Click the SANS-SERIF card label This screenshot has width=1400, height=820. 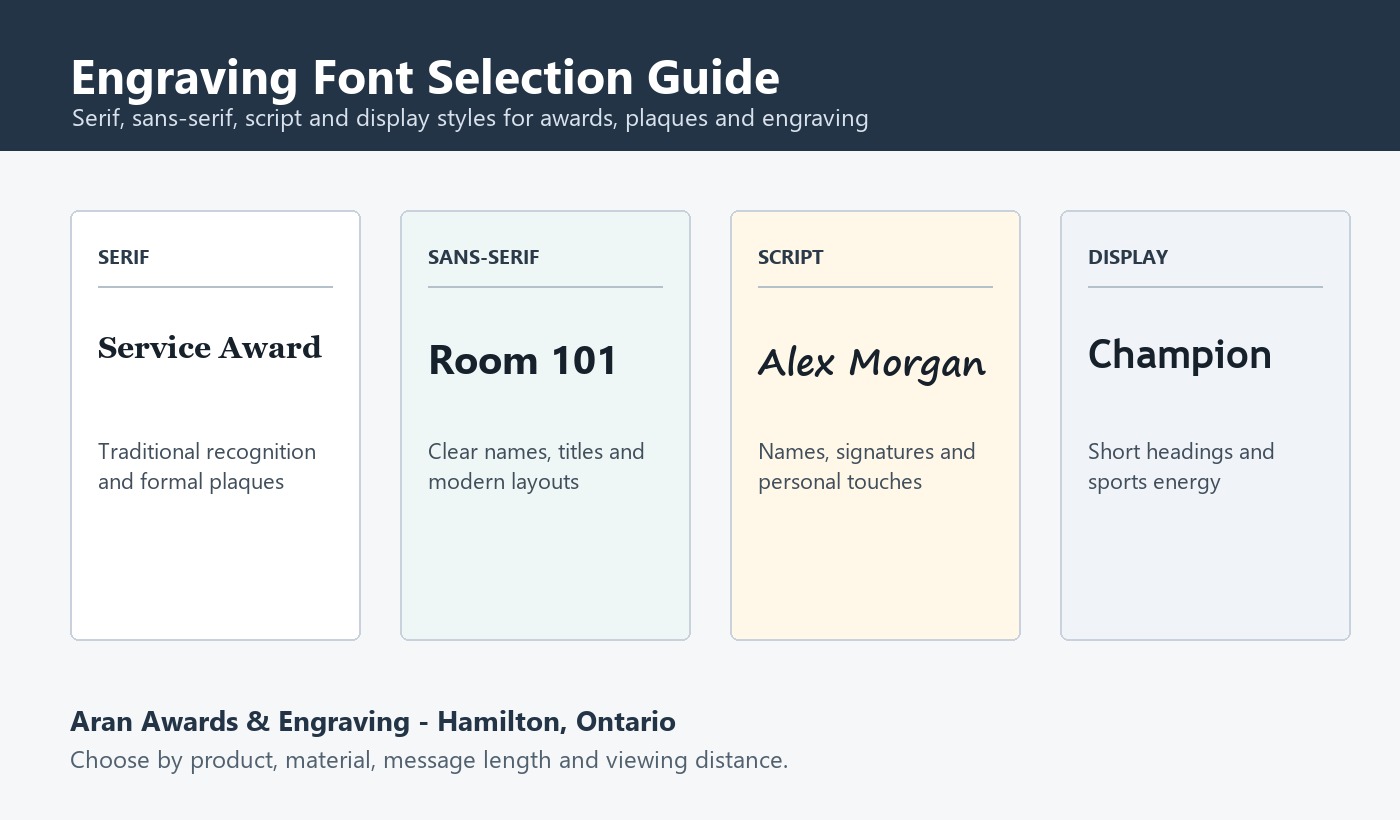point(484,257)
